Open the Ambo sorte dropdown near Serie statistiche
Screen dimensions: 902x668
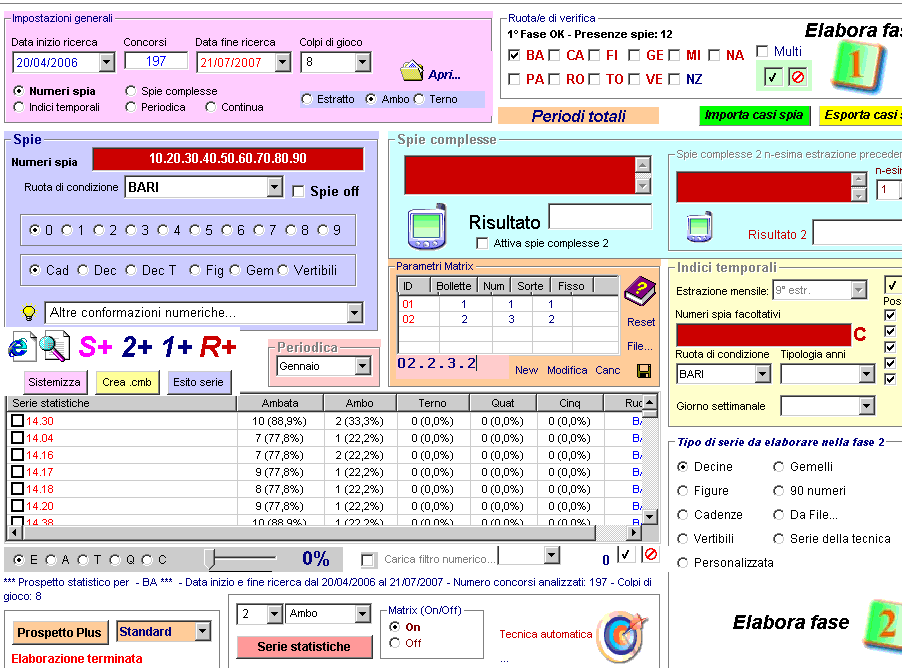tap(362, 614)
